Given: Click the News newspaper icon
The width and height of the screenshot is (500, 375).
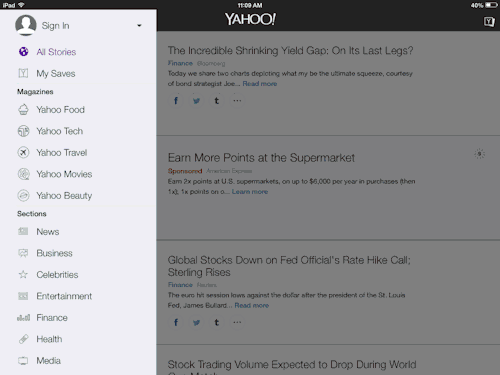Looking at the screenshot, I should point(23,231).
